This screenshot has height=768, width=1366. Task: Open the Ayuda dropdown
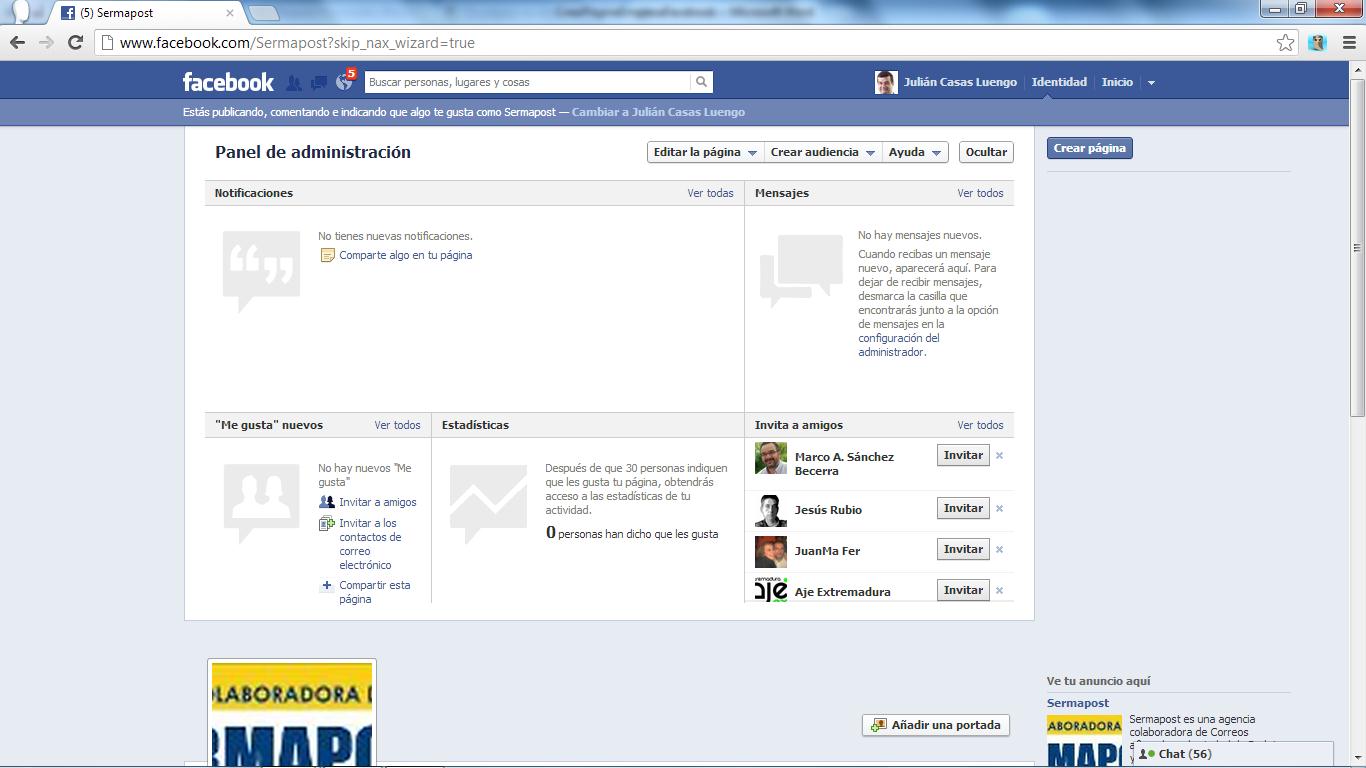click(x=914, y=152)
